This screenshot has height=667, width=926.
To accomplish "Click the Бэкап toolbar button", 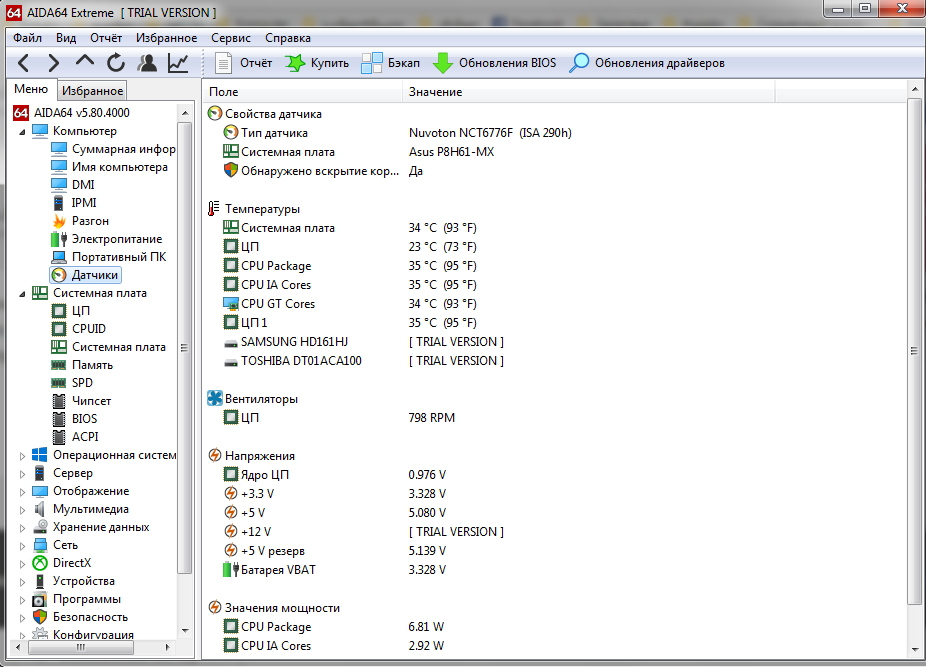I will point(391,63).
